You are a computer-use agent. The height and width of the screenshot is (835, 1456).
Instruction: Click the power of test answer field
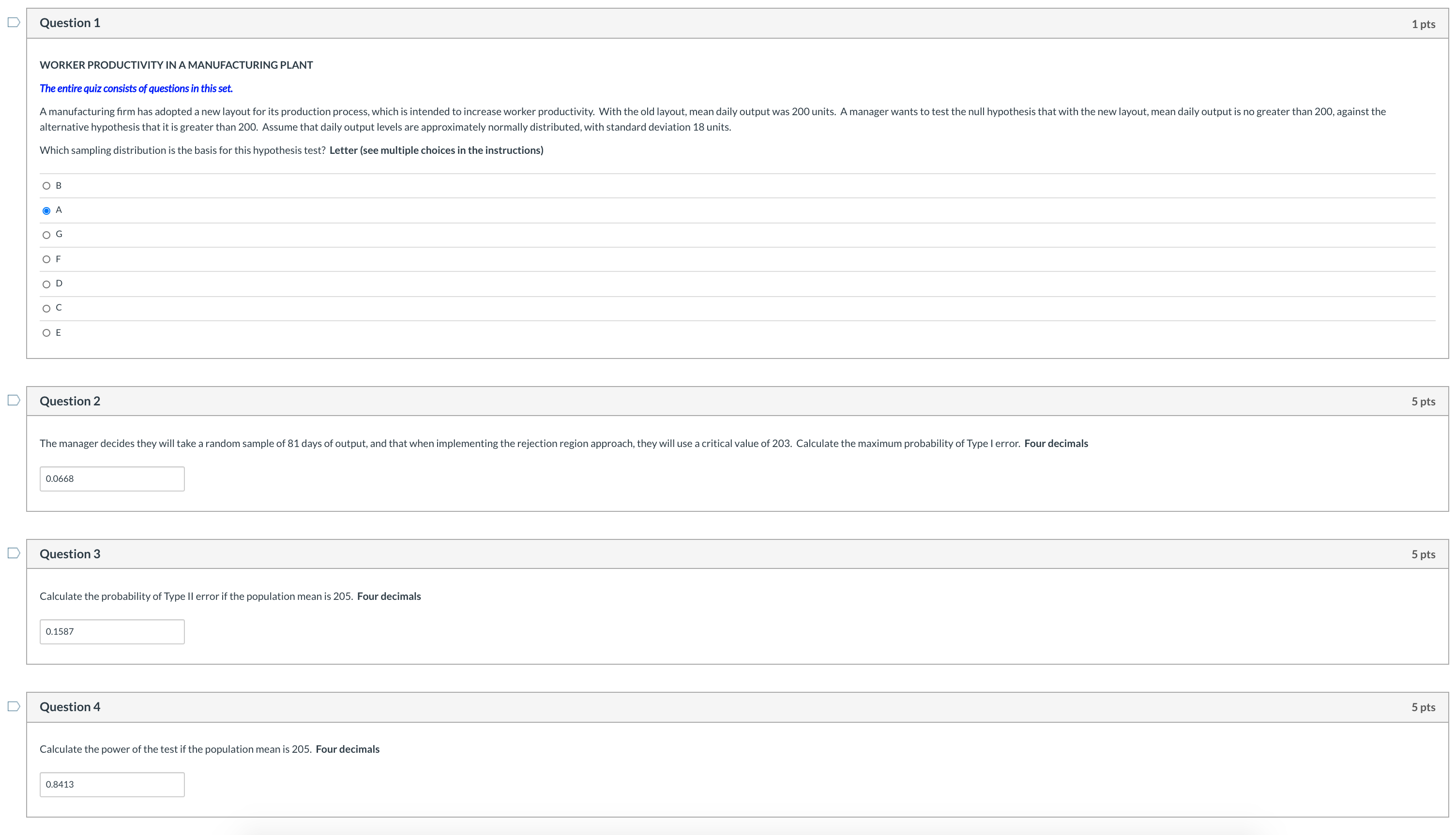coord(112,785)
